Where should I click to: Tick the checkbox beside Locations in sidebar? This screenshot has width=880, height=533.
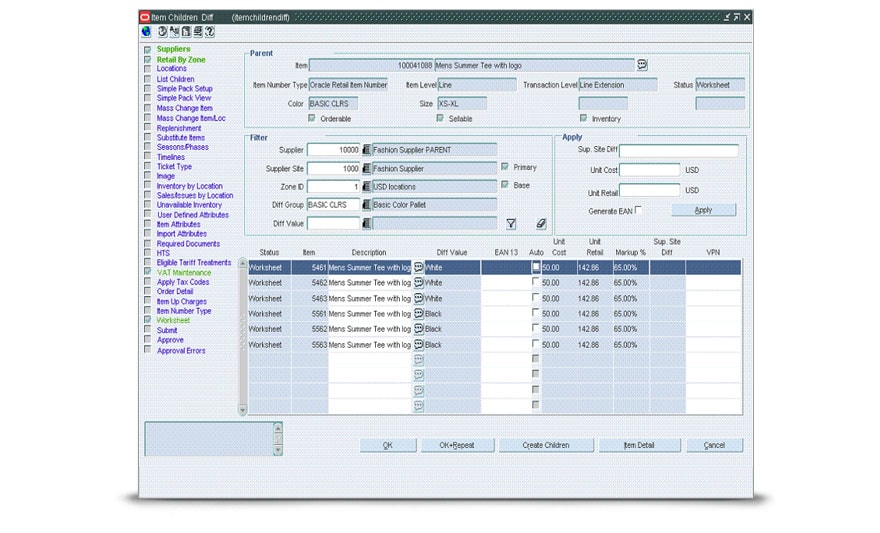click(148, 69)
